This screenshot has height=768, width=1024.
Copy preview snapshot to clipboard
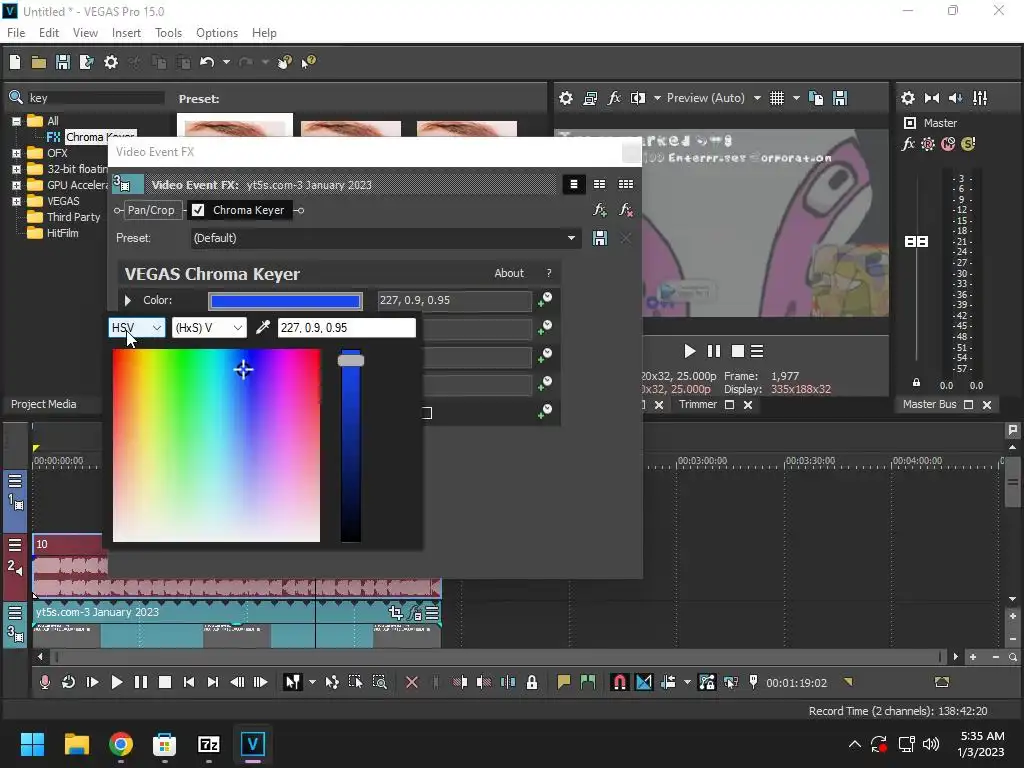coord(816,98)
